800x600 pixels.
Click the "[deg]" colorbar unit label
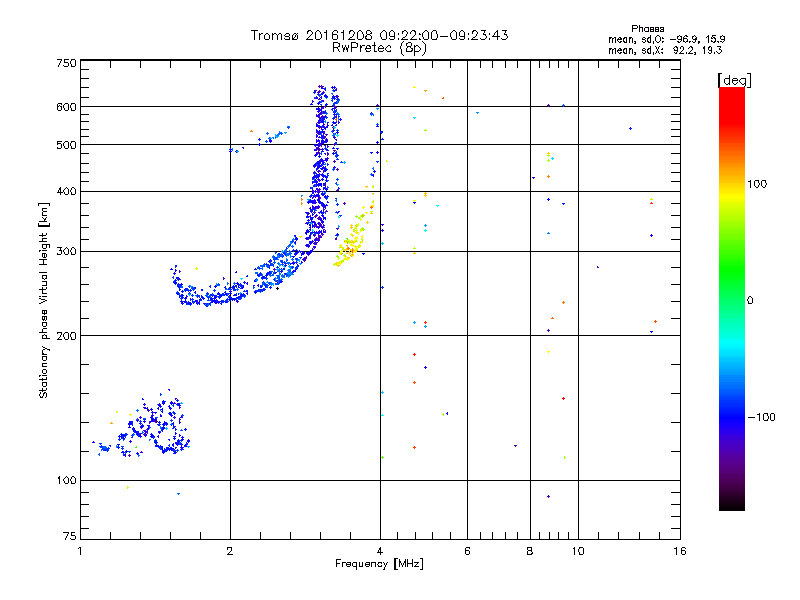[x=734, y=80]
